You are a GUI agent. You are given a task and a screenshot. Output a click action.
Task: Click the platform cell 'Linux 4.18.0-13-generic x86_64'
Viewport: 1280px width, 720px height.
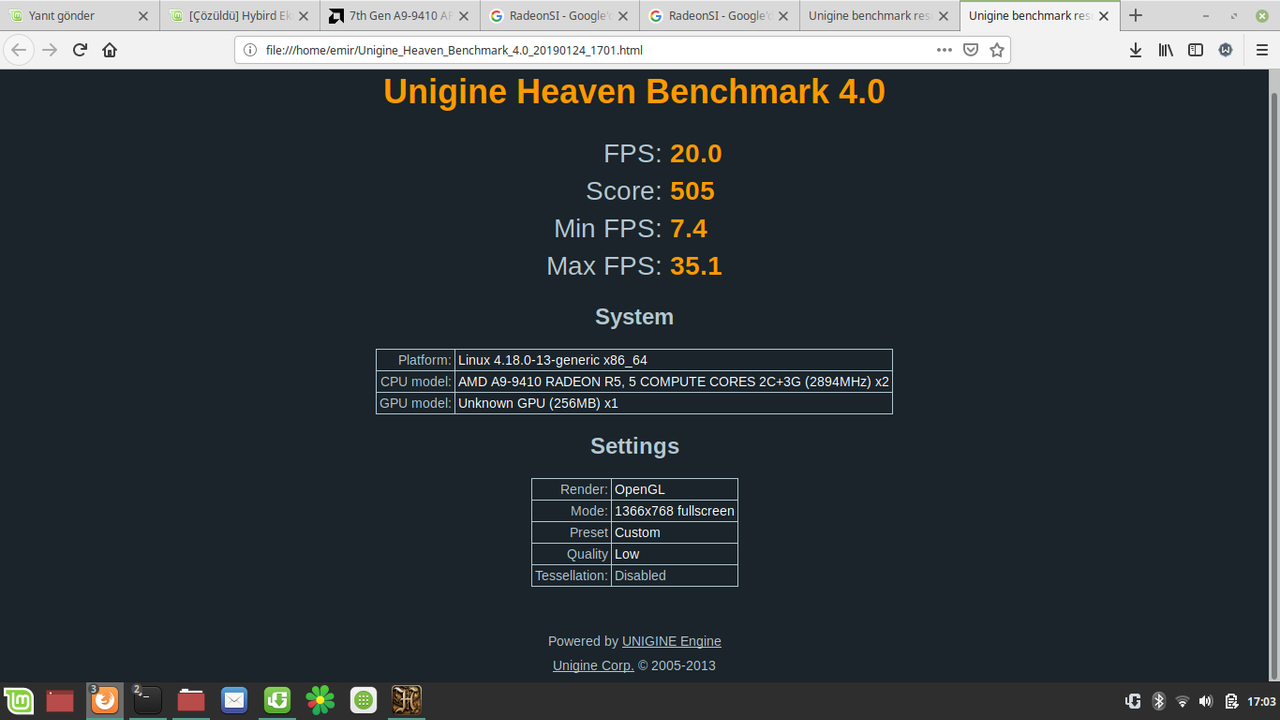tap(673, 360)
